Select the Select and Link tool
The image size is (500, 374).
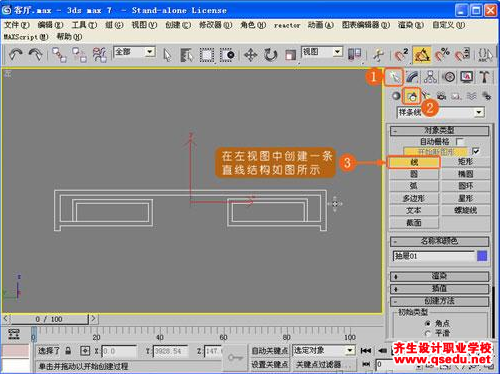59,55
